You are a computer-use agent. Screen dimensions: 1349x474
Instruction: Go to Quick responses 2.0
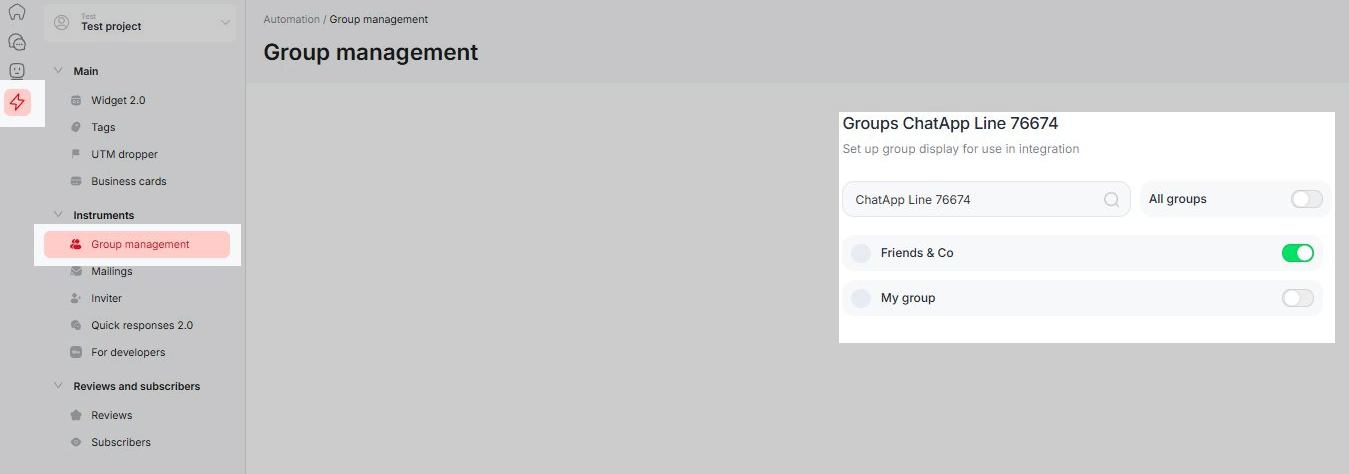141,325
